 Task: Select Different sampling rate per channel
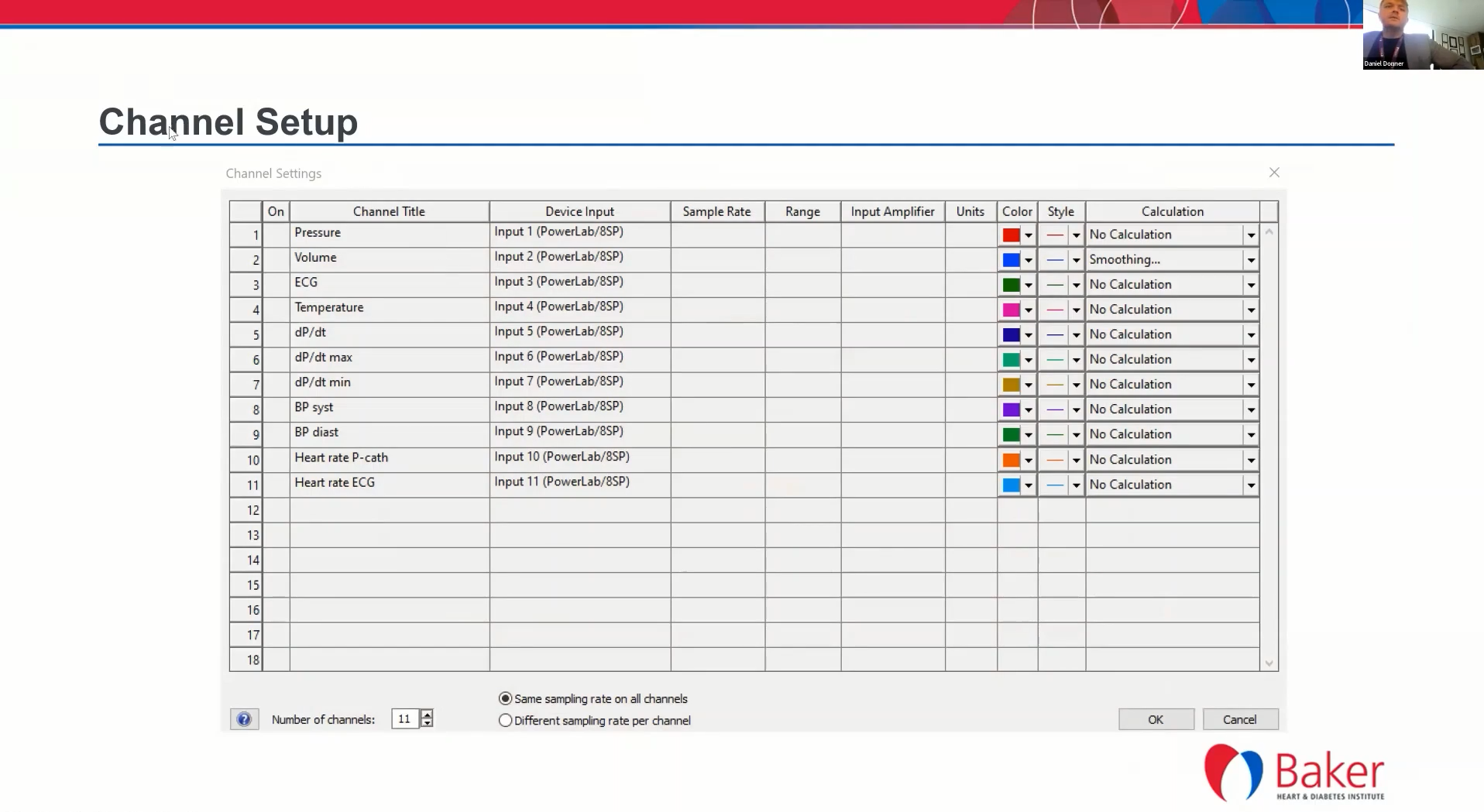click(x=506, y=720)
